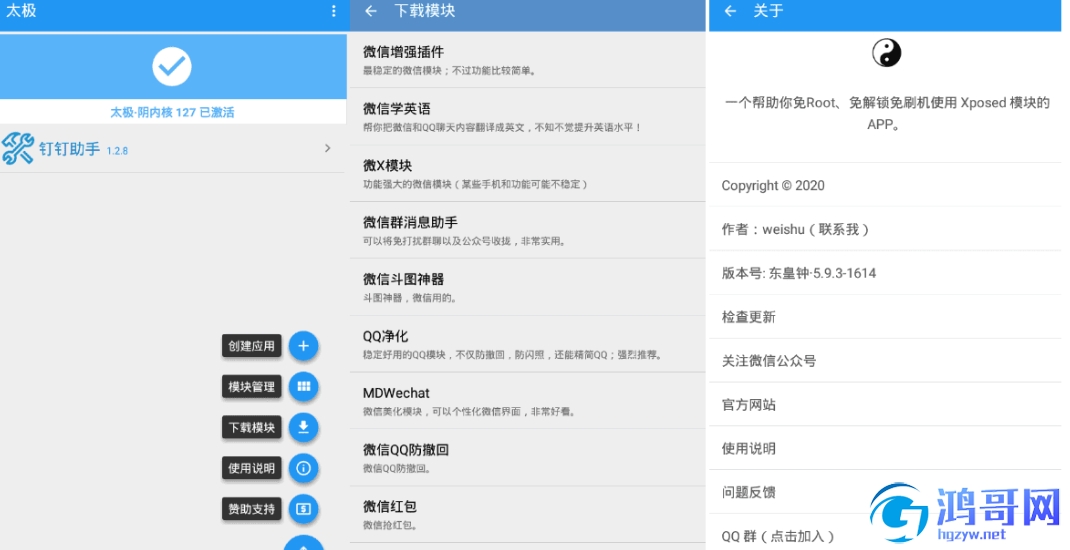This screenshot has width=1070, height=550.
Task: Select the MDWechat module
Action: [x=527, y=401]
